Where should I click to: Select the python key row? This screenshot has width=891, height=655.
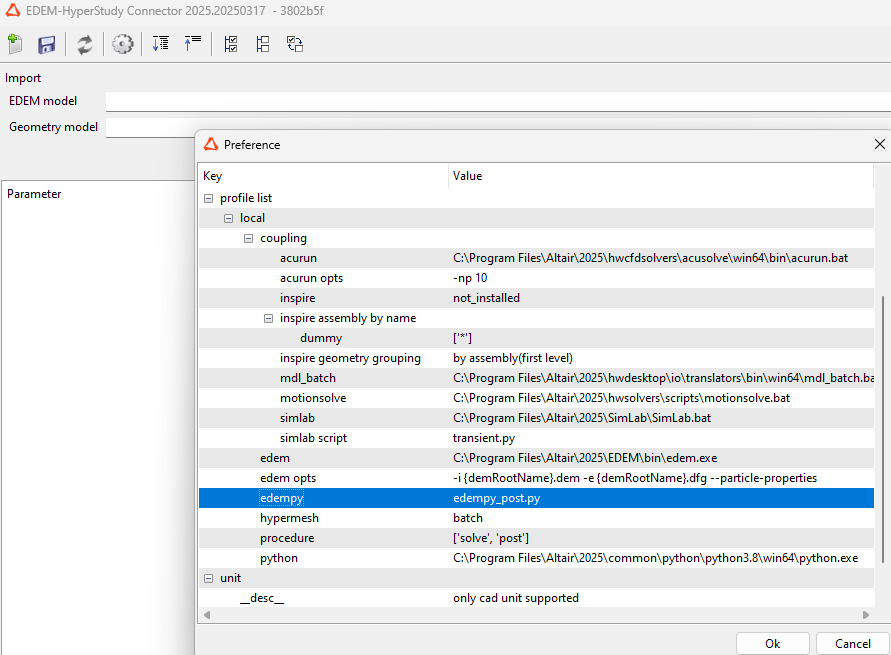coord(536,558)
